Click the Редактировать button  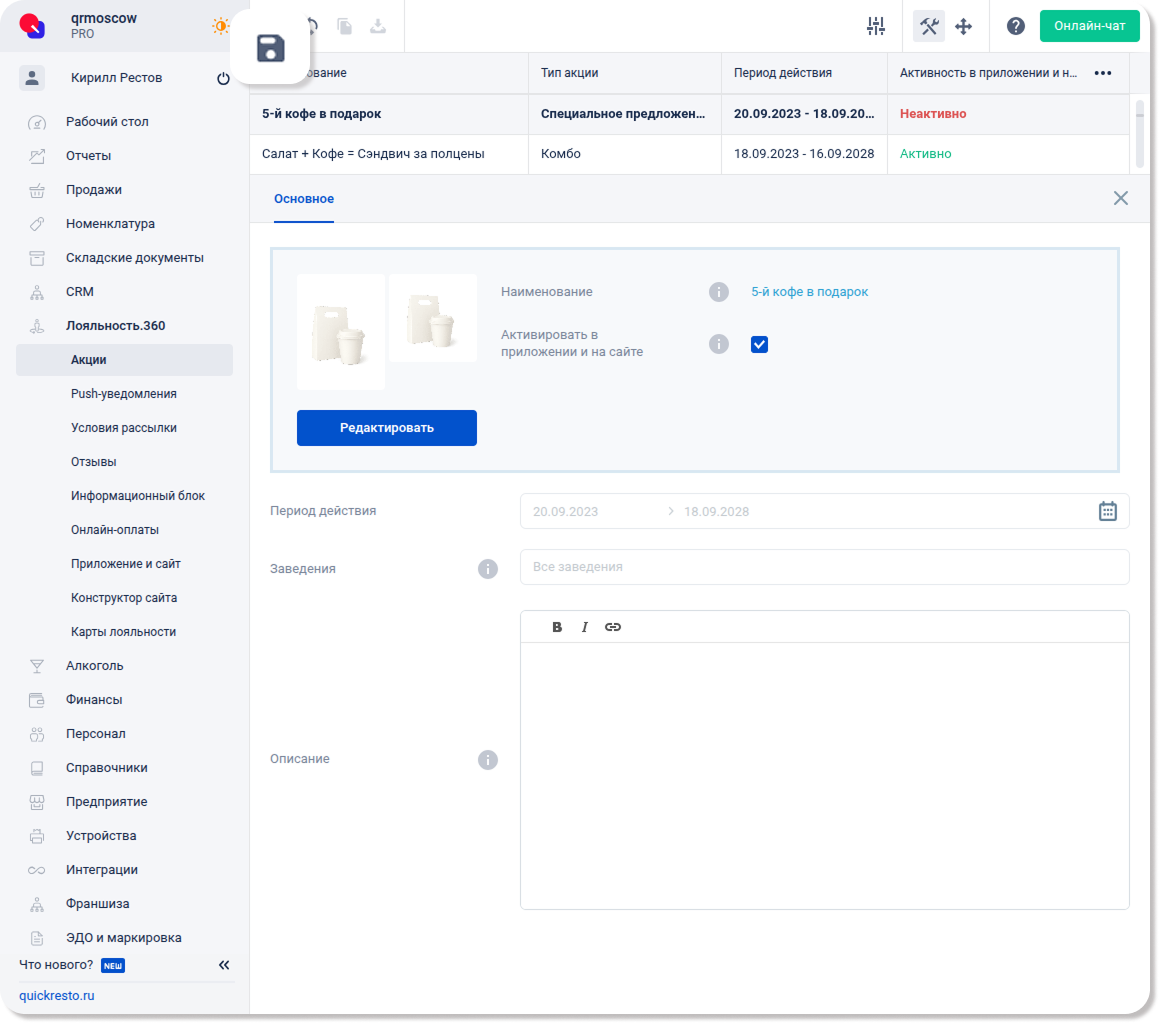click(387, 428)
